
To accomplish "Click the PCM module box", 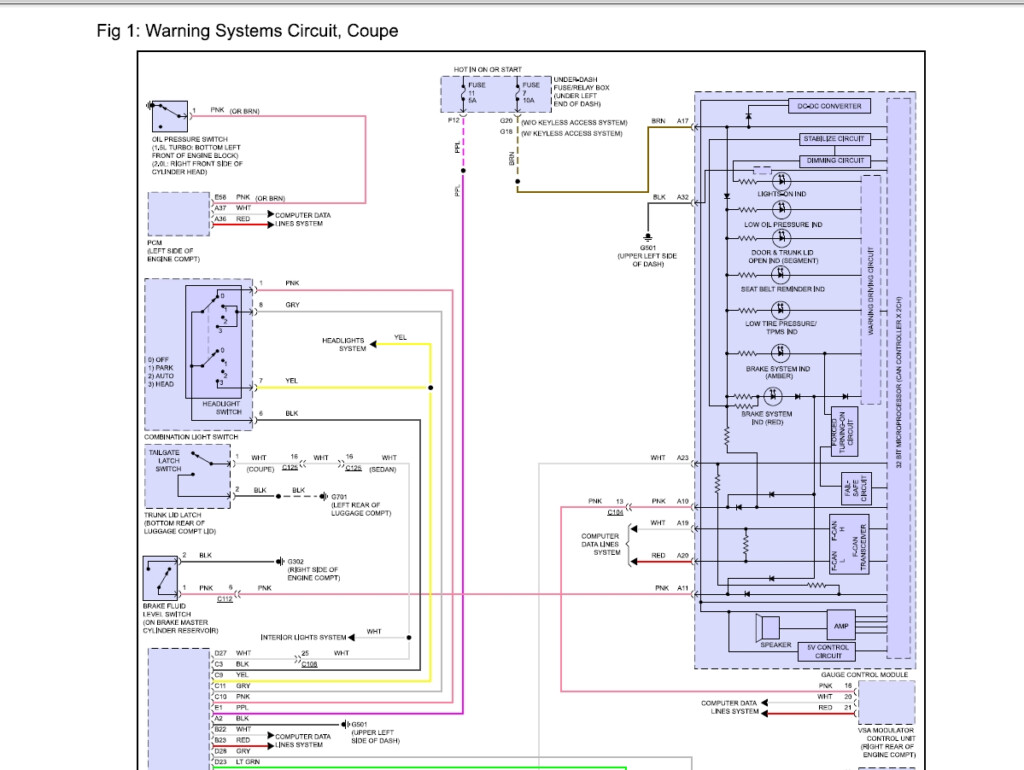I will 178,214.
